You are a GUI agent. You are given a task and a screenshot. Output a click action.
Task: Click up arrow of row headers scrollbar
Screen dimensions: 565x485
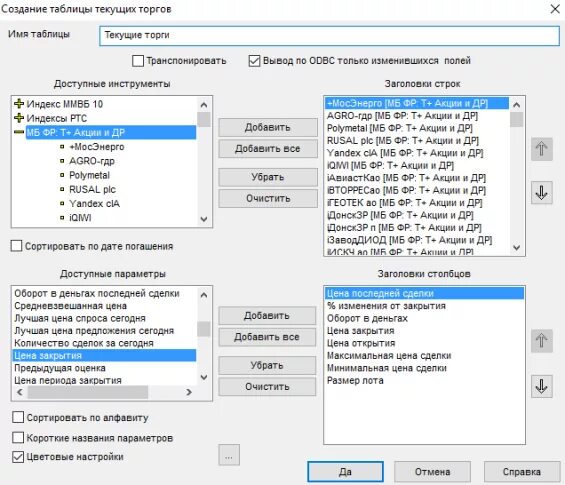516,105
